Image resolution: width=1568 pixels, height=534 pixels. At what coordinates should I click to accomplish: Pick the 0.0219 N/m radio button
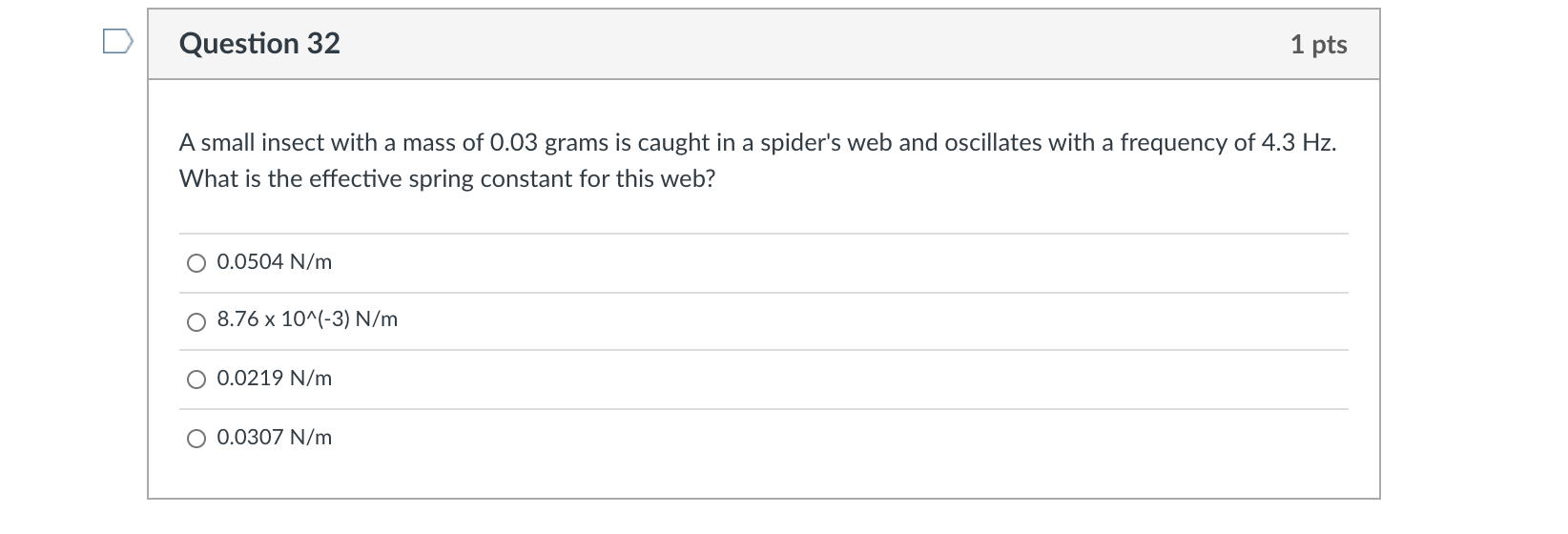(x=196, y=380)
